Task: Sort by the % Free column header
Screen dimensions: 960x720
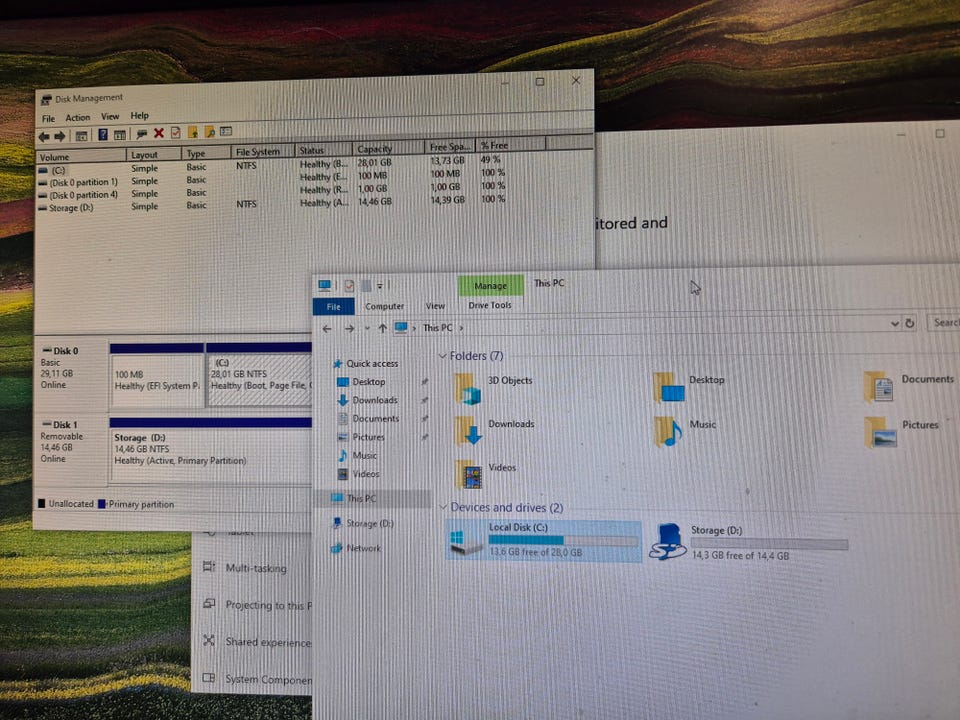Action: pyautogui.click(x=510, y=145)
